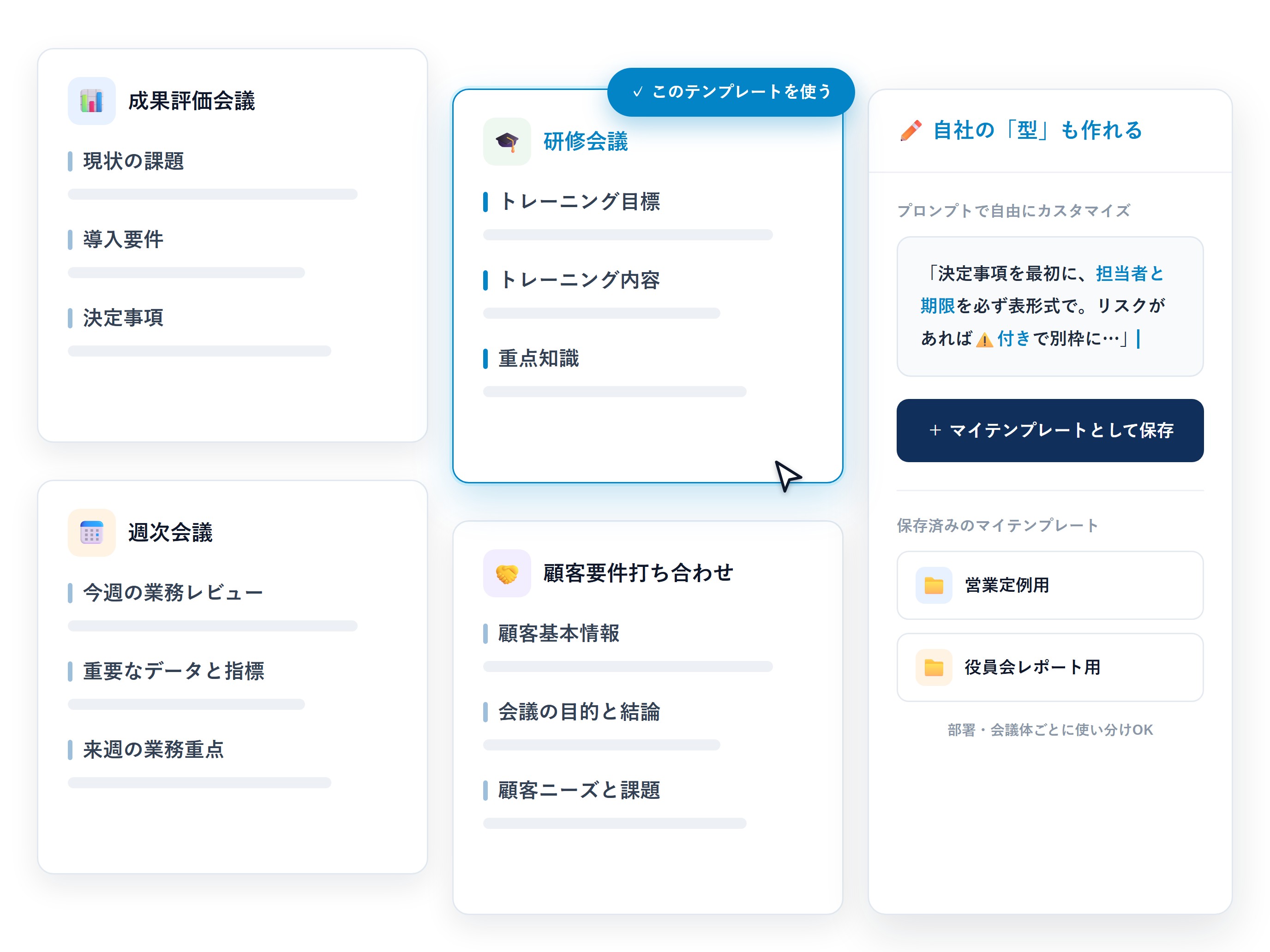Click the トレーニング内容 section heading
This screenshot has height=952, width=1270.
point(579,280)
